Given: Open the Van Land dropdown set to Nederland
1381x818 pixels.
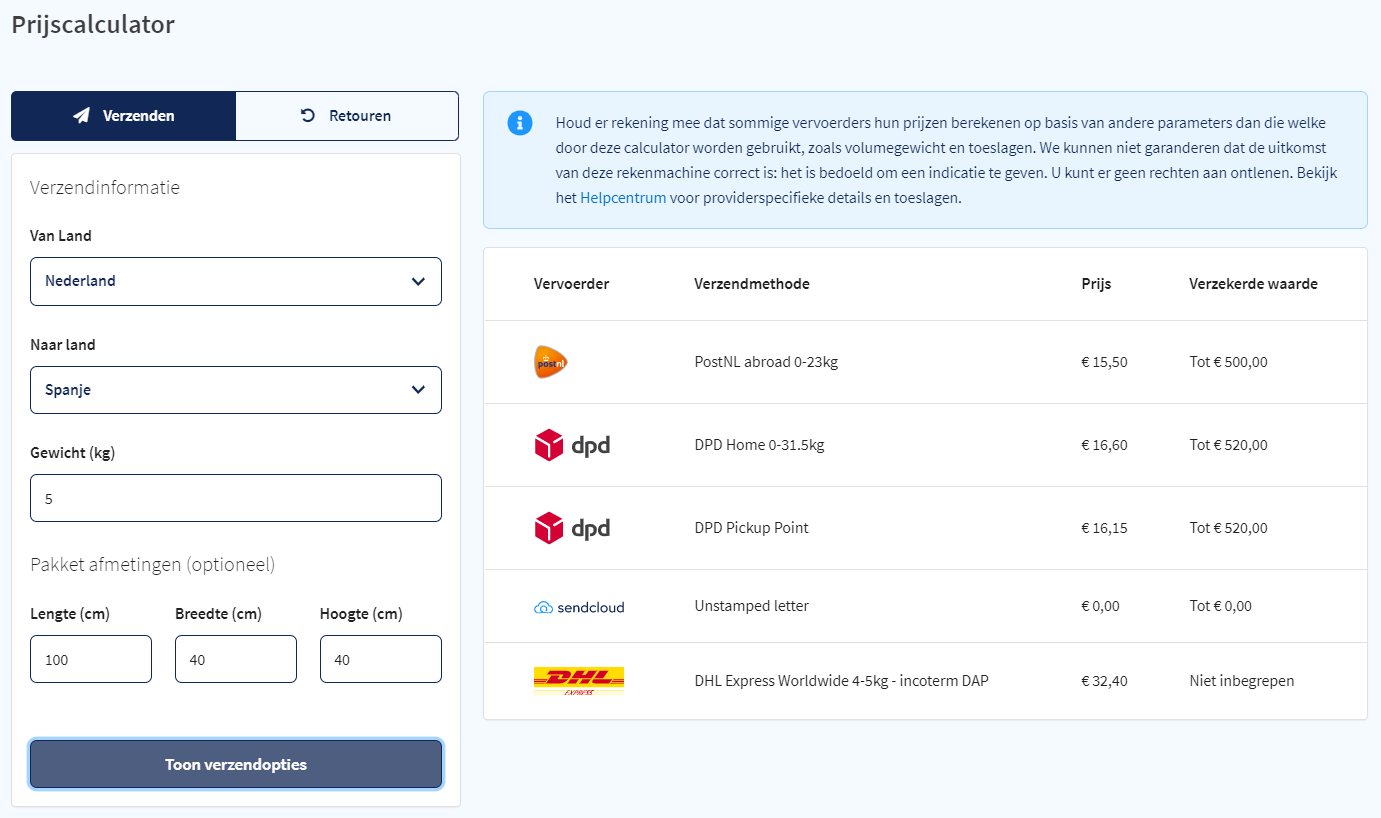Looking at the screenshot, I should click(x=236, y=281).
